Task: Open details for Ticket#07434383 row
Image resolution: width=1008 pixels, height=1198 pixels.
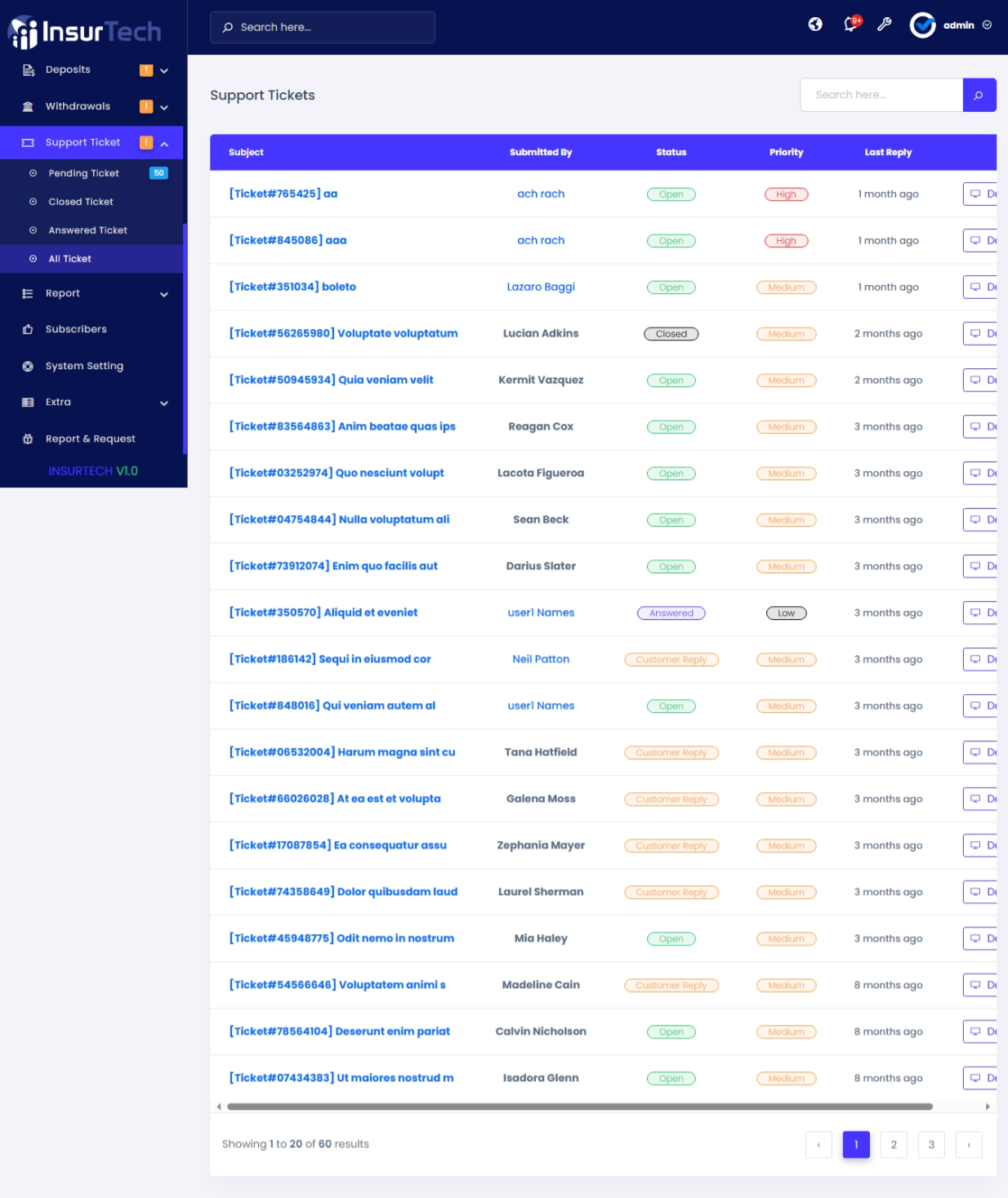Action: click(x=980, y=1078)
